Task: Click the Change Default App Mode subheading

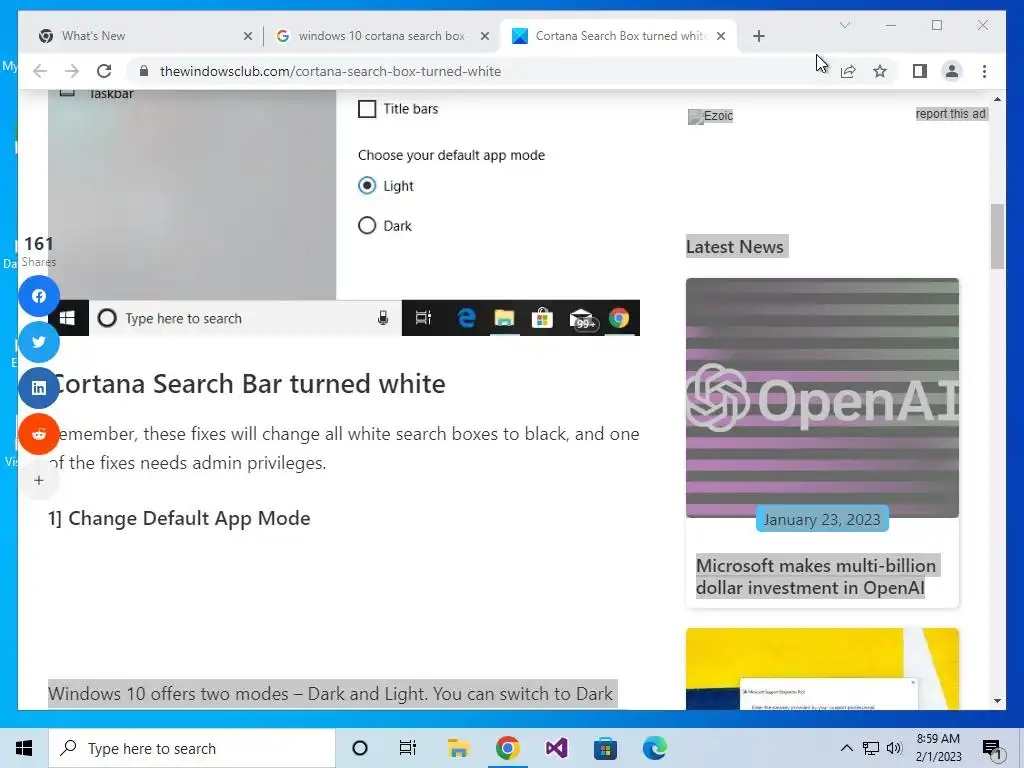Action: (x=179, y=519)
